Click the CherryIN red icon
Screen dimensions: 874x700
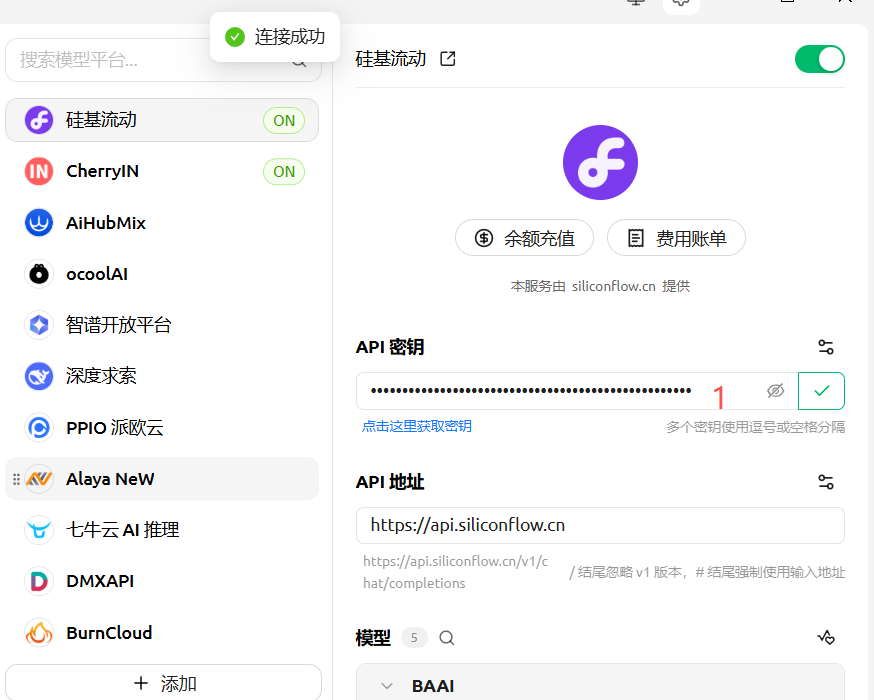tap(39, 172)
